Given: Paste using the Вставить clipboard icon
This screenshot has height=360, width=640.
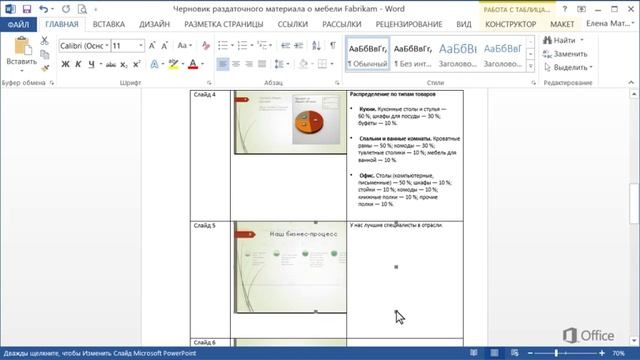Looking at the screenshot, I should pyautogui.click(x=22, y=46).
